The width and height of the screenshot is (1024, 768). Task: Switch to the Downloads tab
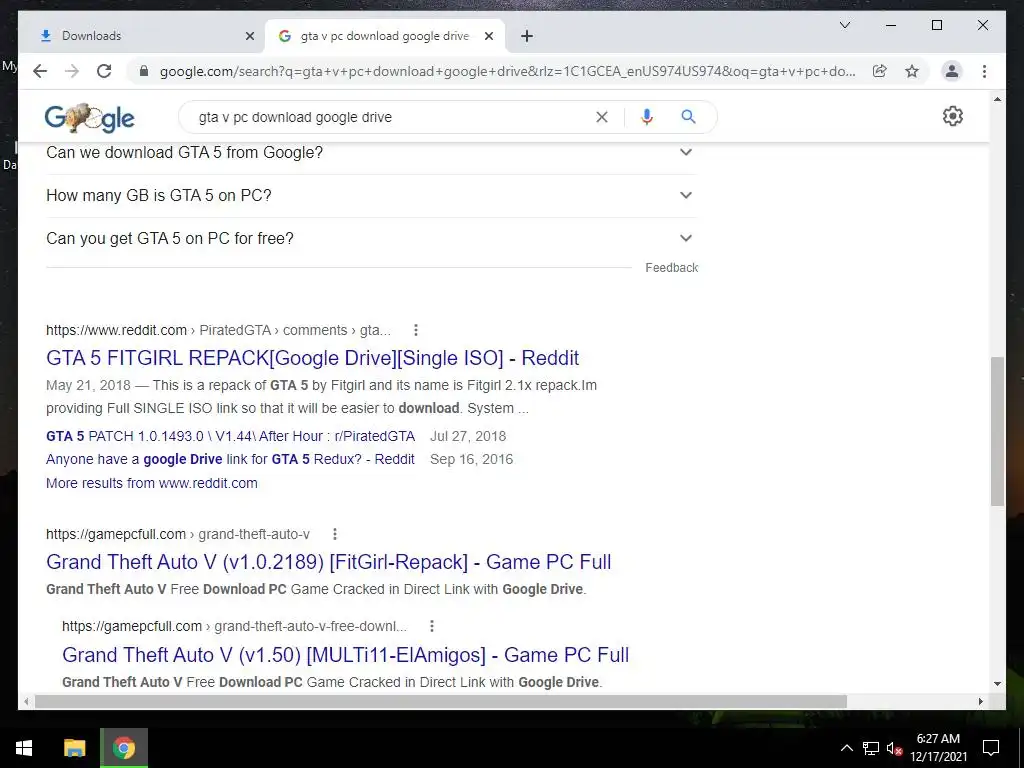[x=145, y=36]
